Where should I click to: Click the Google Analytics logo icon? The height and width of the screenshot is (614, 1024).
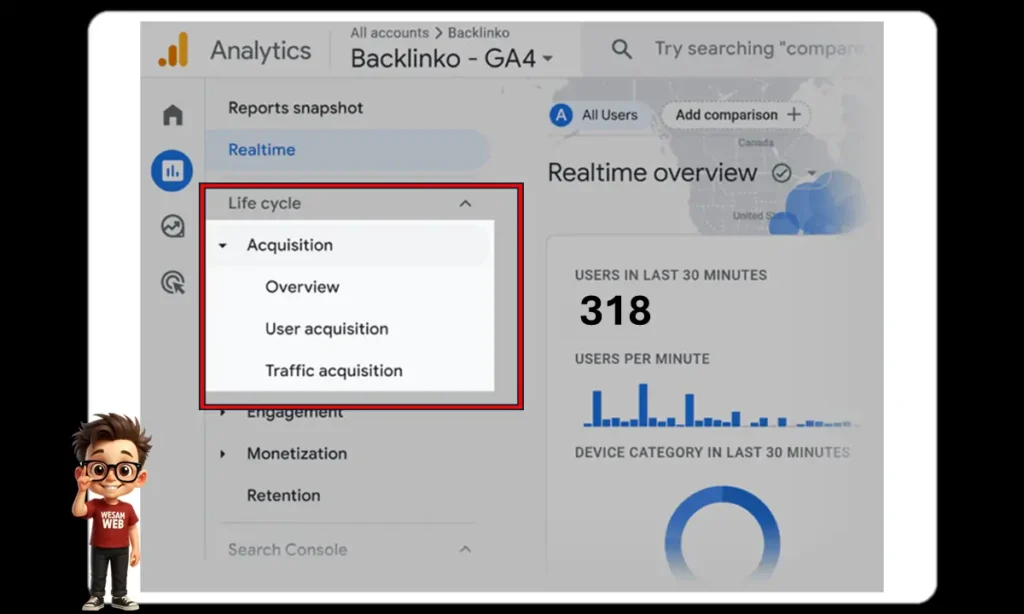pos(173,50)
